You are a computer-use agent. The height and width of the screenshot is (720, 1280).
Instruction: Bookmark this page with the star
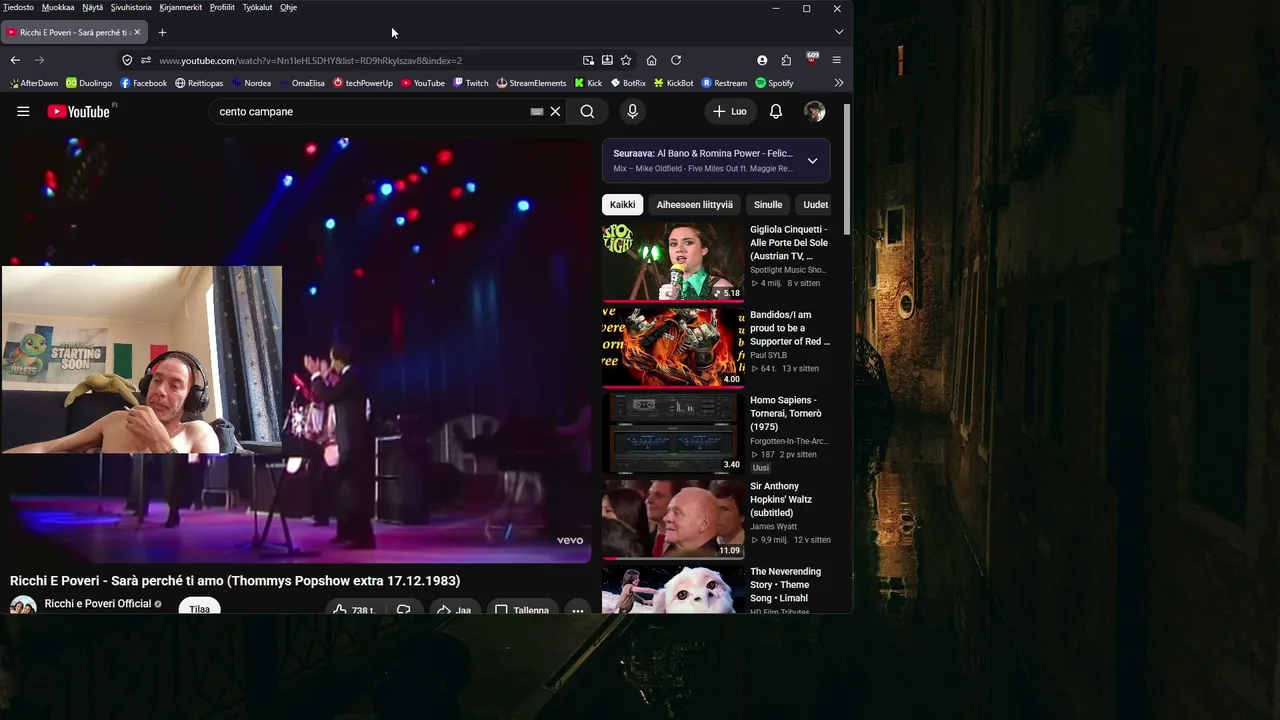point(626,60)
